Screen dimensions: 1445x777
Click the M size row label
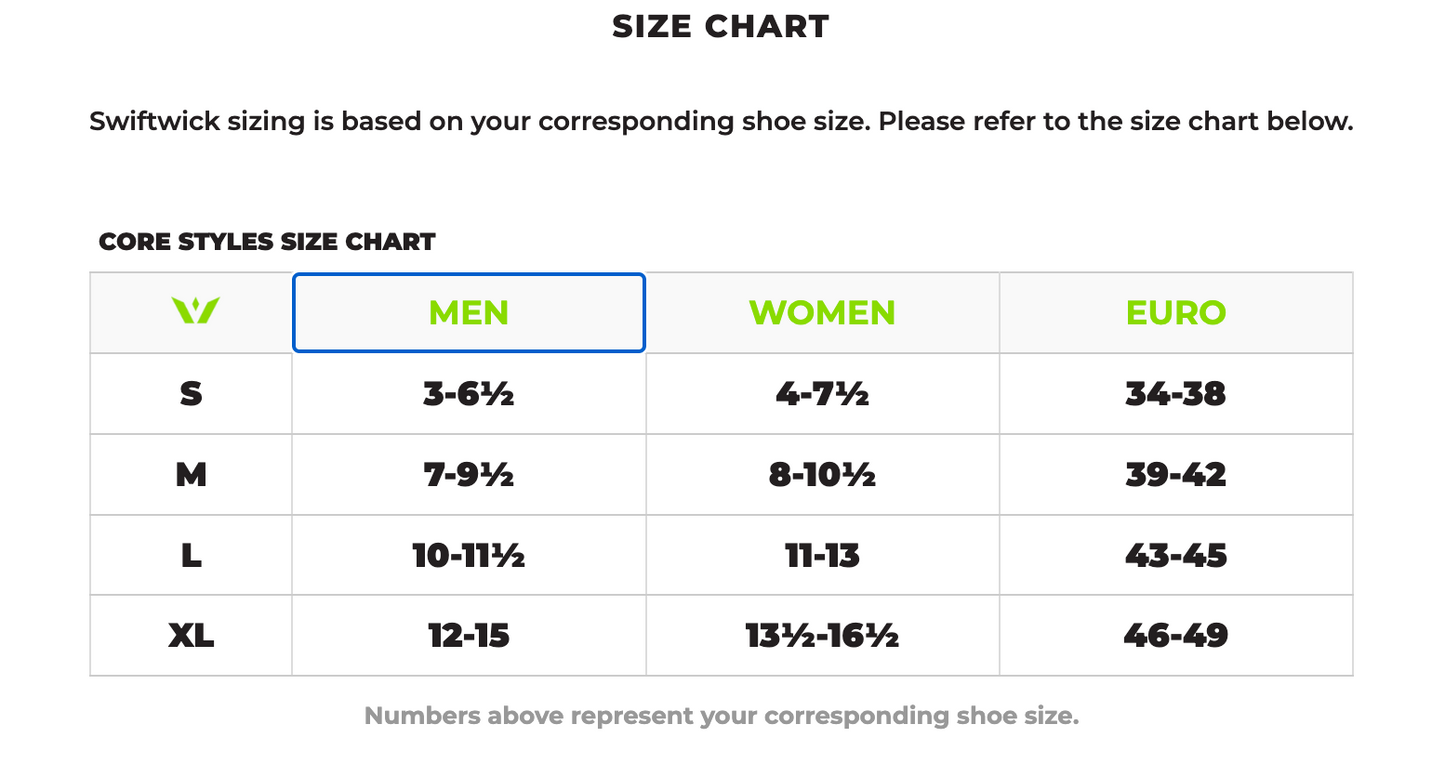(x=191, y=474)
